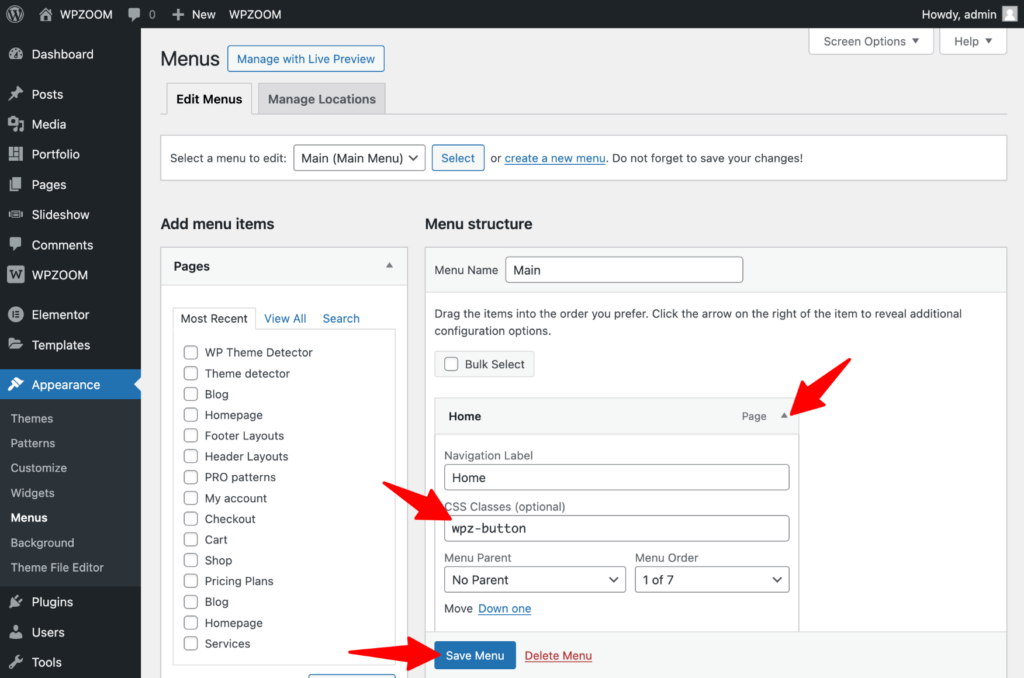Tick the Pricing Plans page checkbox

coord(190,581)
